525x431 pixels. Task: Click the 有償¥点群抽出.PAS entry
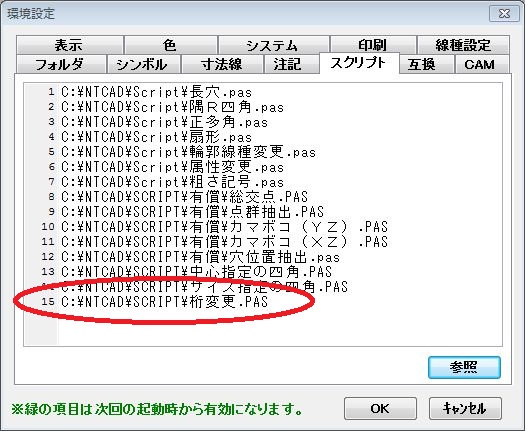coord(193,212)
